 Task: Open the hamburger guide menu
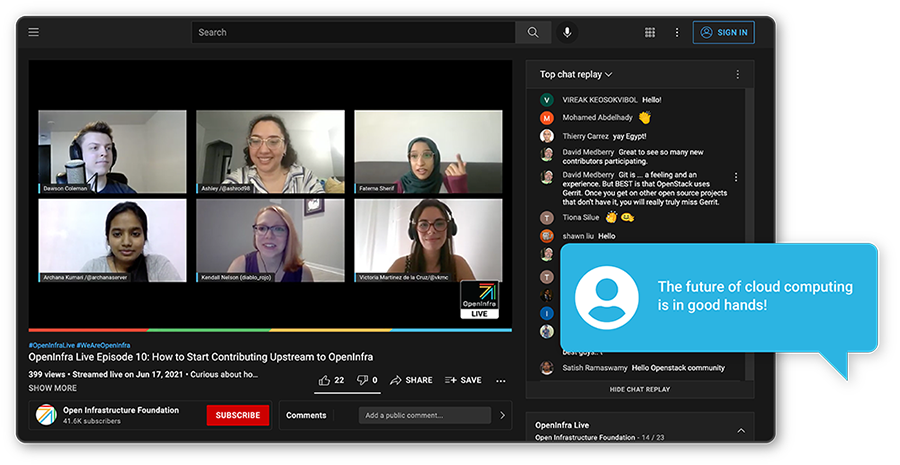(34, 32)
